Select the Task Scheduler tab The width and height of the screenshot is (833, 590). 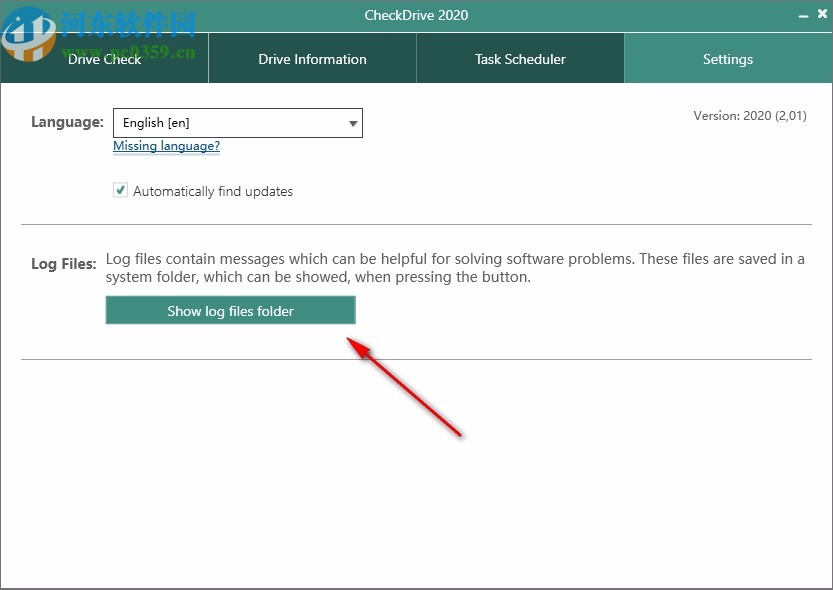point(520,59)
